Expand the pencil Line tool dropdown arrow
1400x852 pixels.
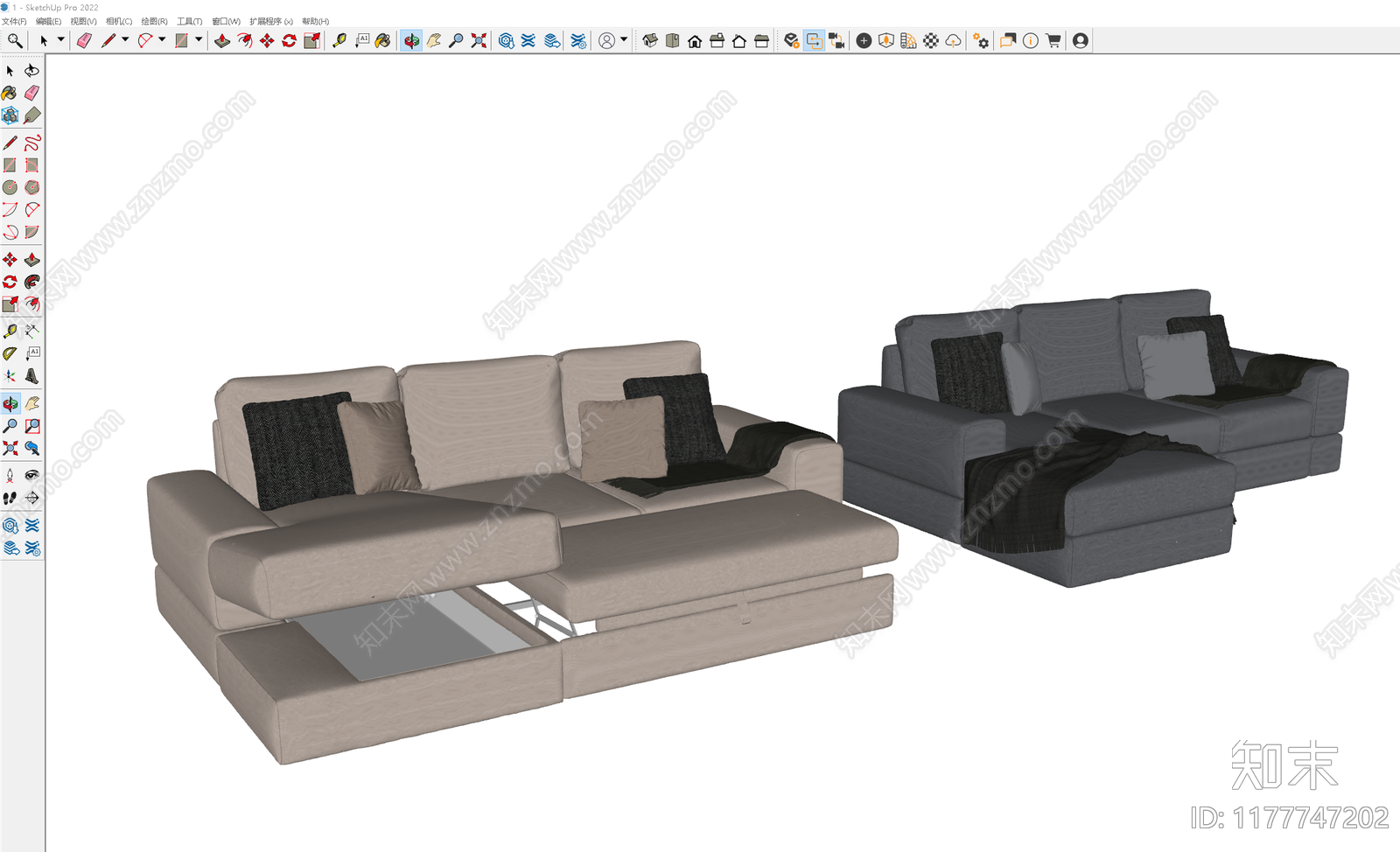click(x=125, y=39)
